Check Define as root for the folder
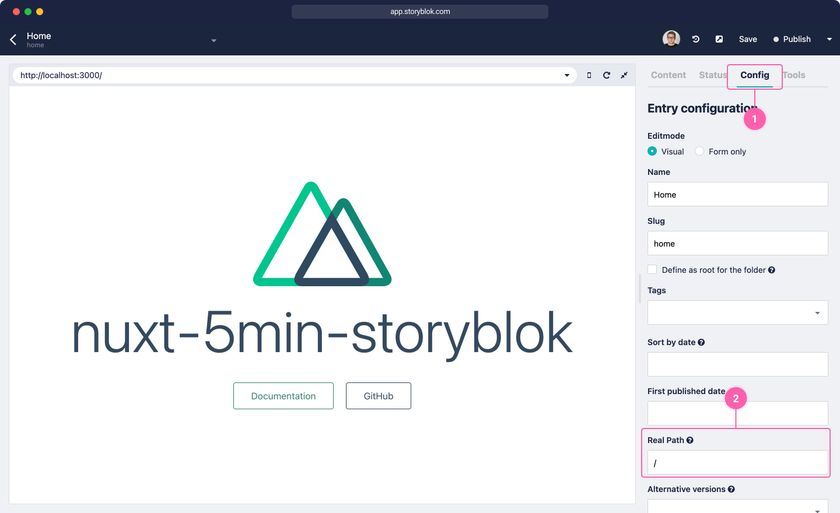This screenshot has width=840, height=513. point(652,269)
